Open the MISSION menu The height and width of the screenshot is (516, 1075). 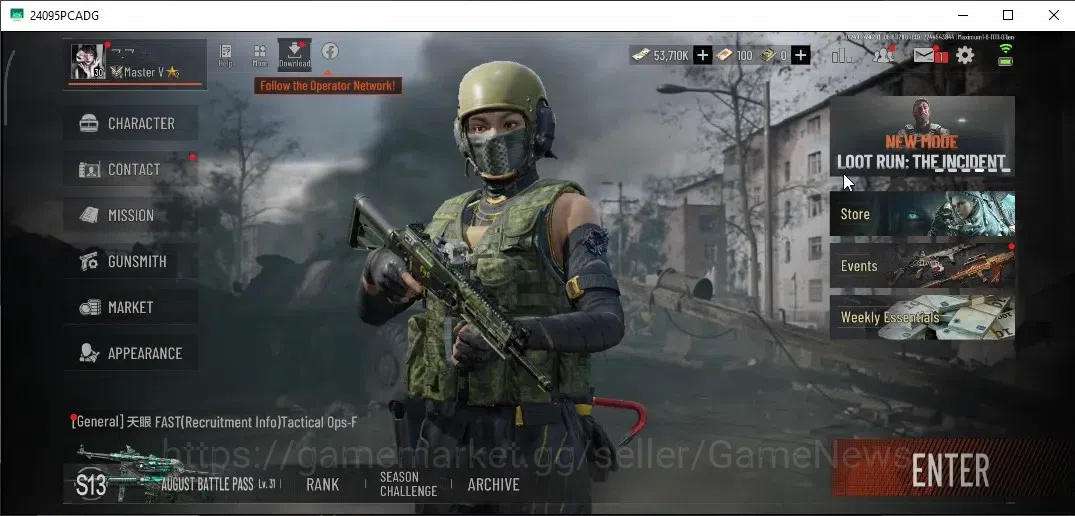tap(130, 215)
